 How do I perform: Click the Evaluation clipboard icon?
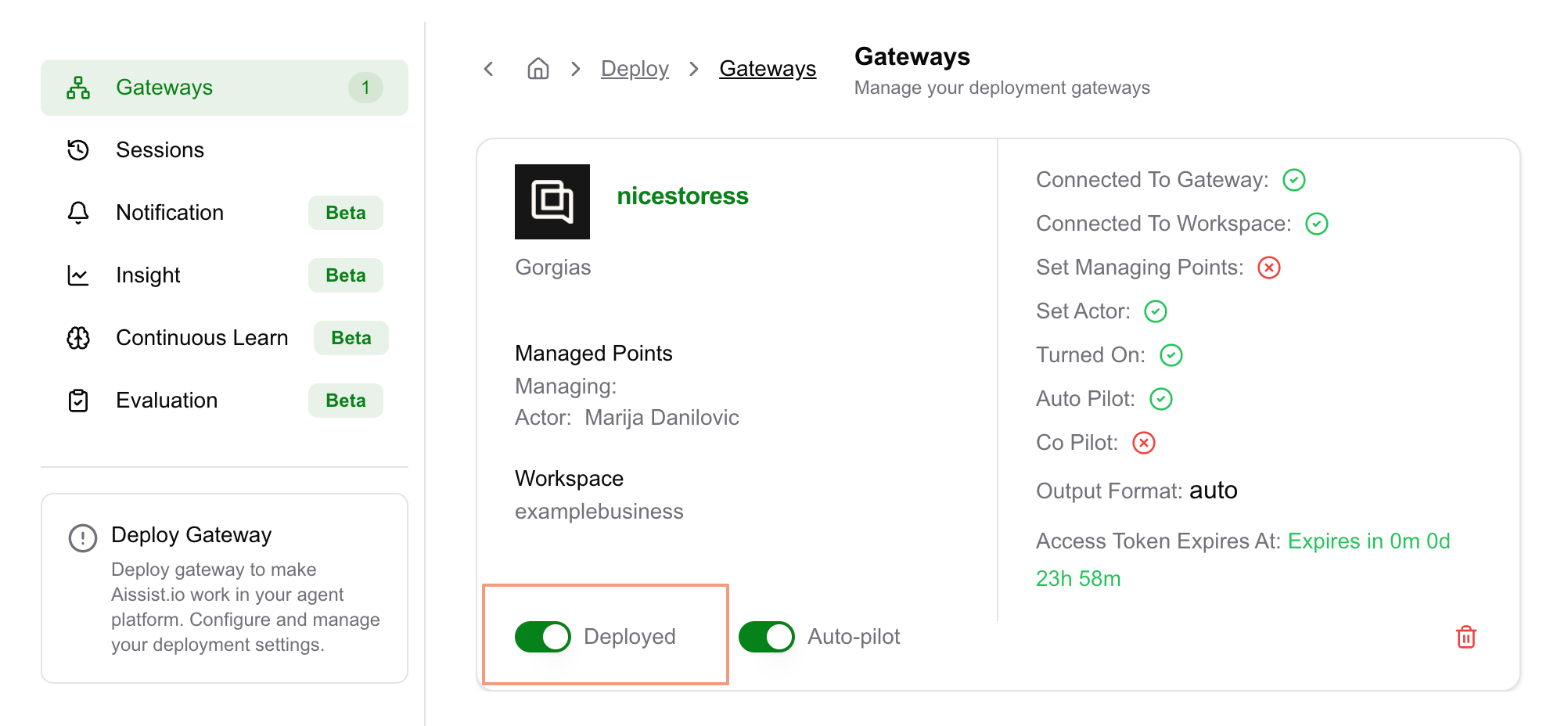(x=78, y=401)
